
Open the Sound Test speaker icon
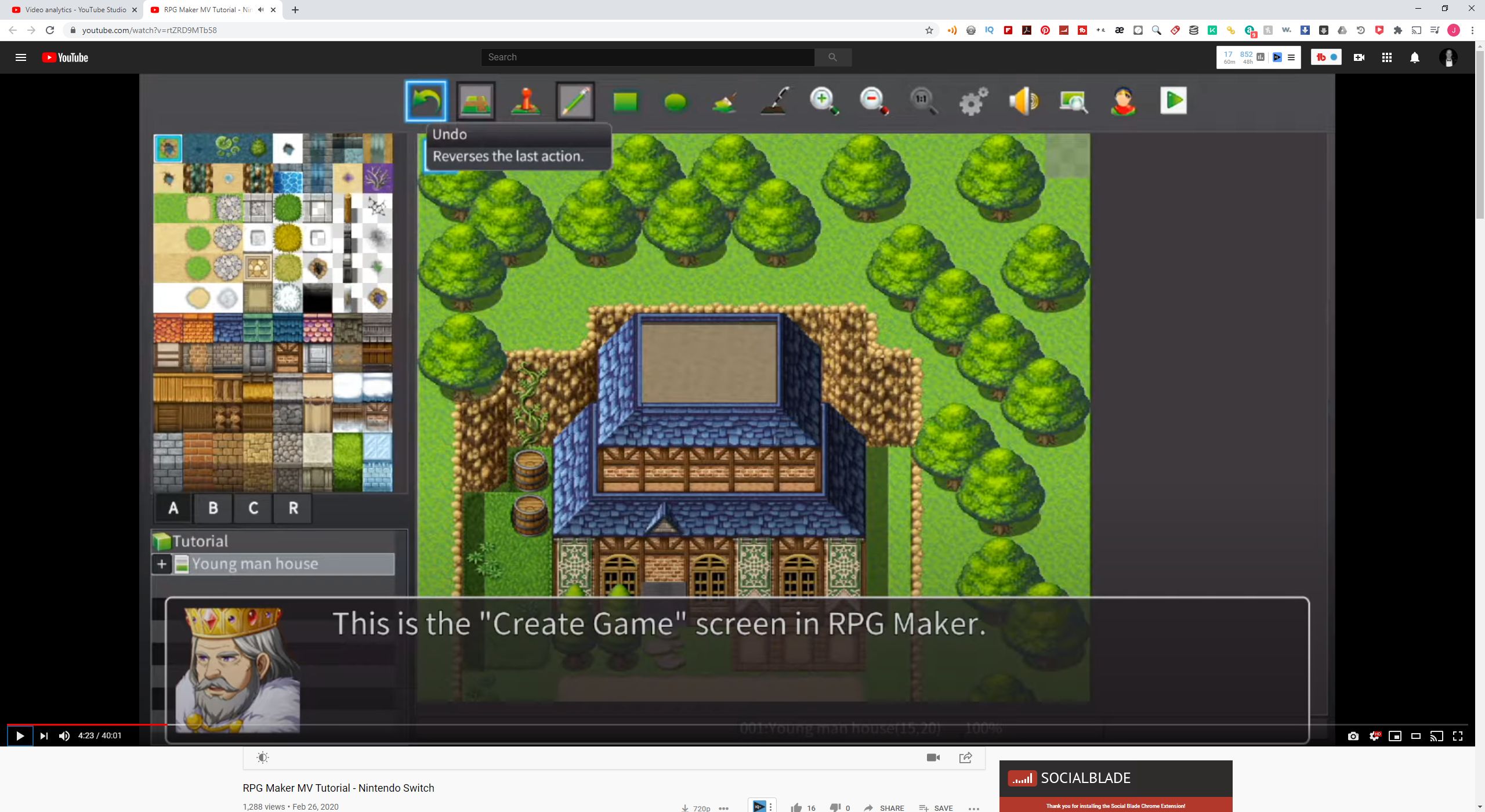pos(1023,101)
